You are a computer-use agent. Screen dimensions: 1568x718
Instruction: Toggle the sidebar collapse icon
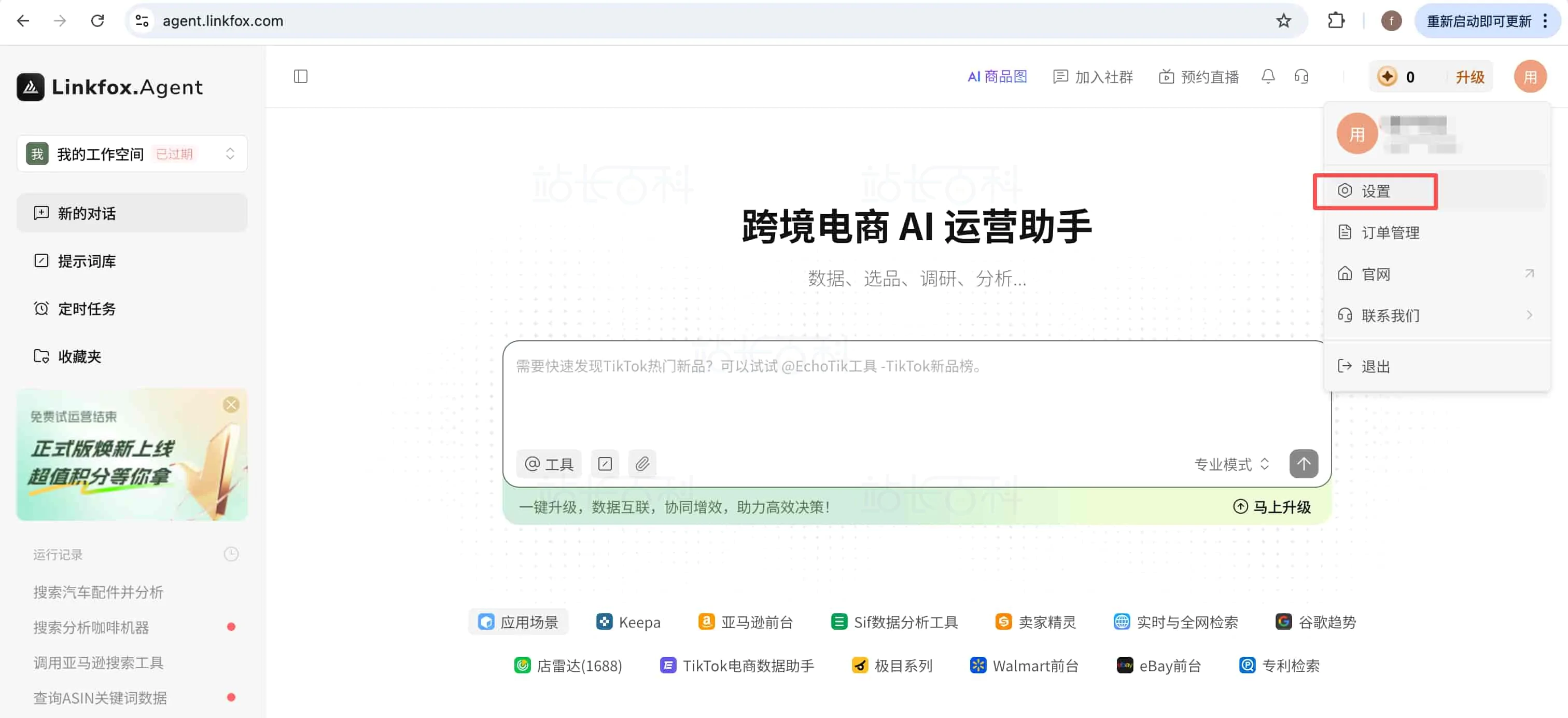tap(300, 76)
